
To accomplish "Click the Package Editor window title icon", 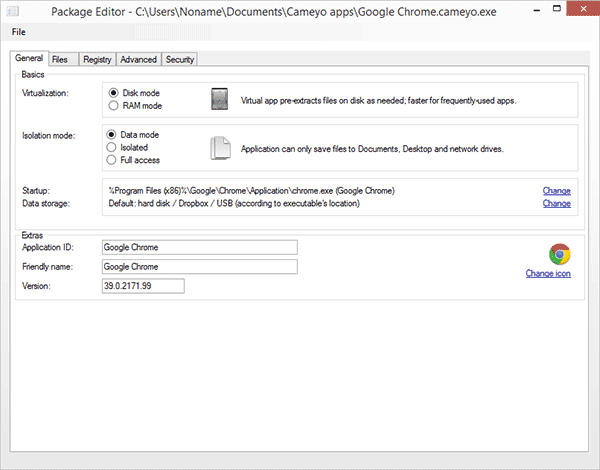I will 13,11.
